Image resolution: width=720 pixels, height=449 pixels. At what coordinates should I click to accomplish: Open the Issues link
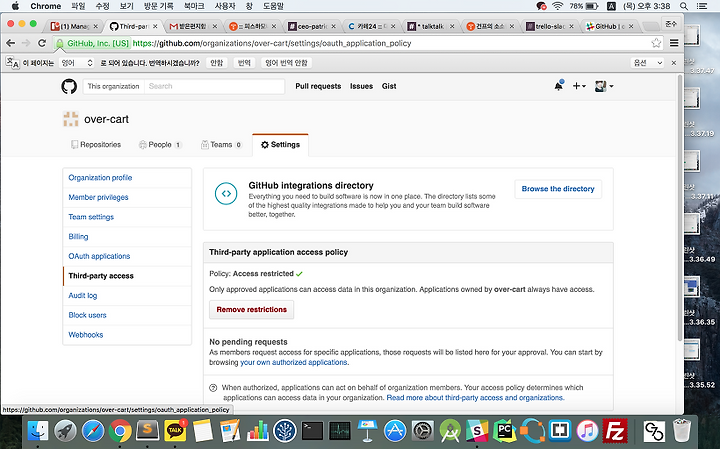361,86
